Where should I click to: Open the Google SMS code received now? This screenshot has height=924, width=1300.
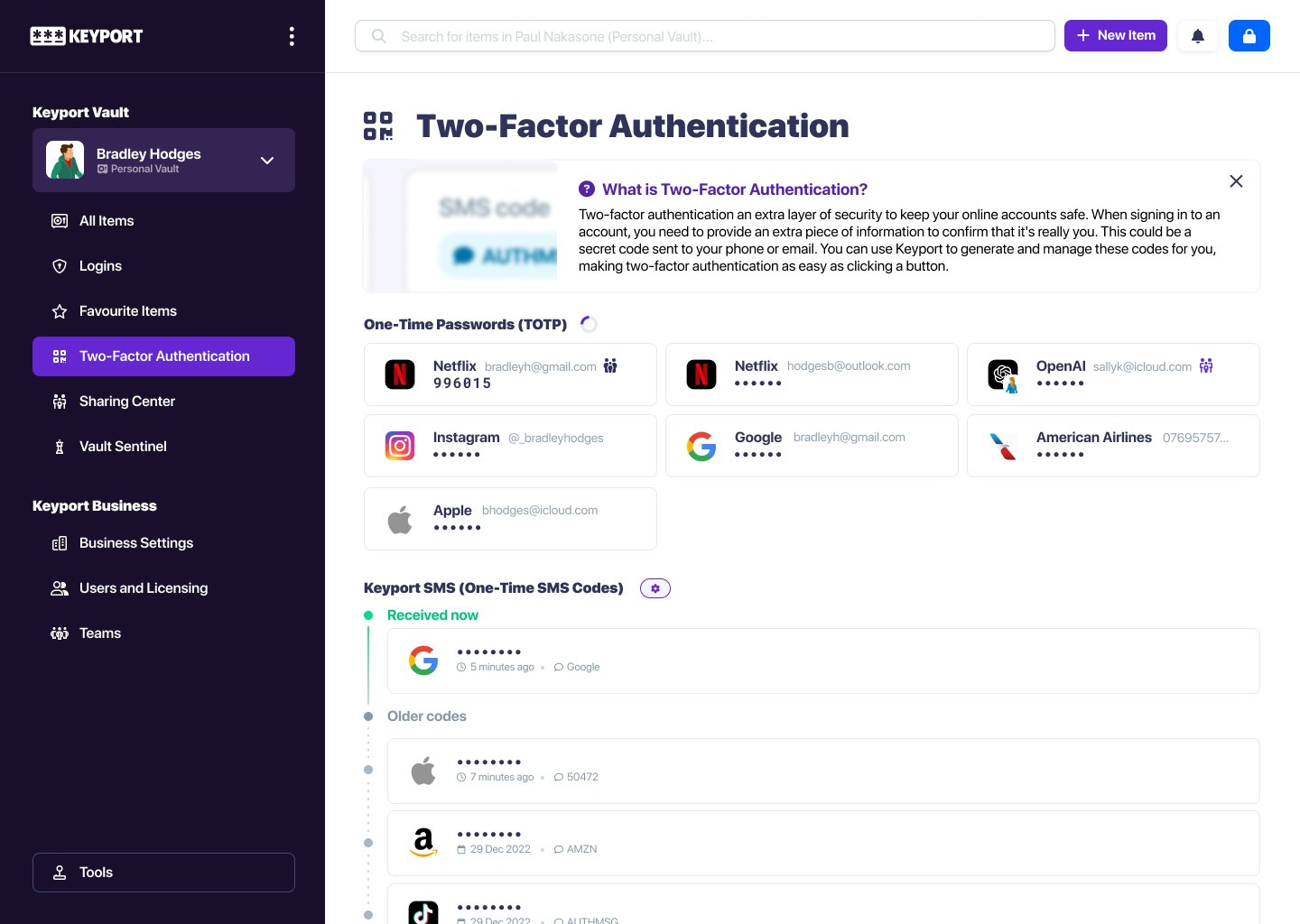click(x=823, y=661)
